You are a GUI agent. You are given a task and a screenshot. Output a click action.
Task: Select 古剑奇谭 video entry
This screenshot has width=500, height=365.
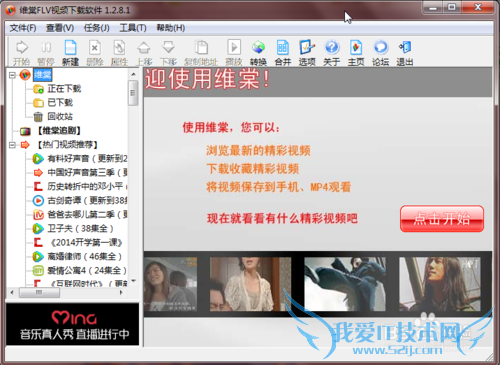(87, 201)
